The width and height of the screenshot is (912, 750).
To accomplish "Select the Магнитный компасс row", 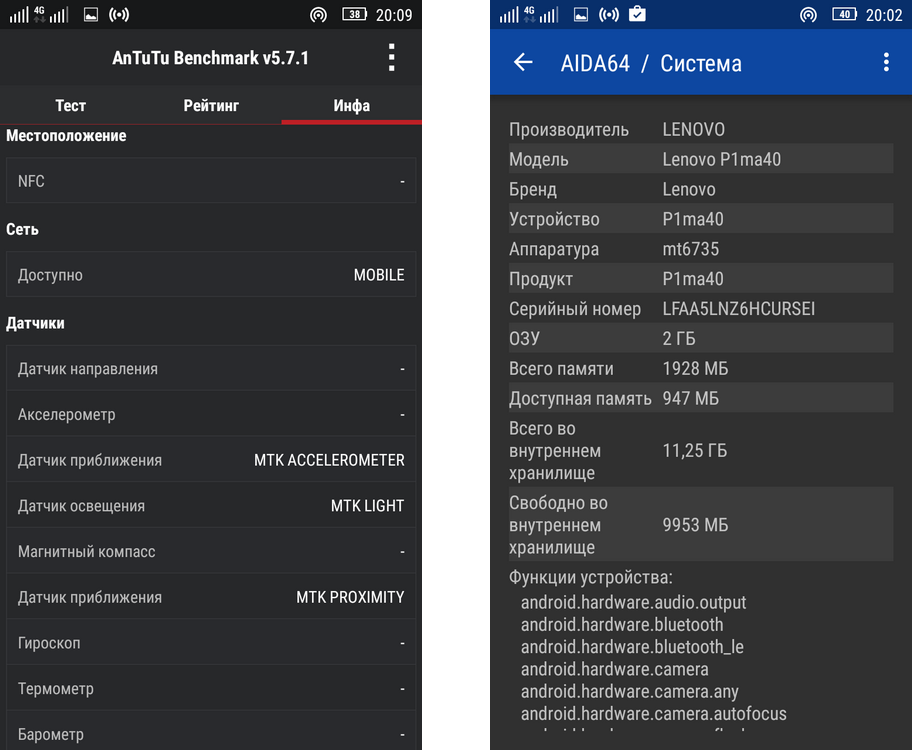I will coord(211,551).
